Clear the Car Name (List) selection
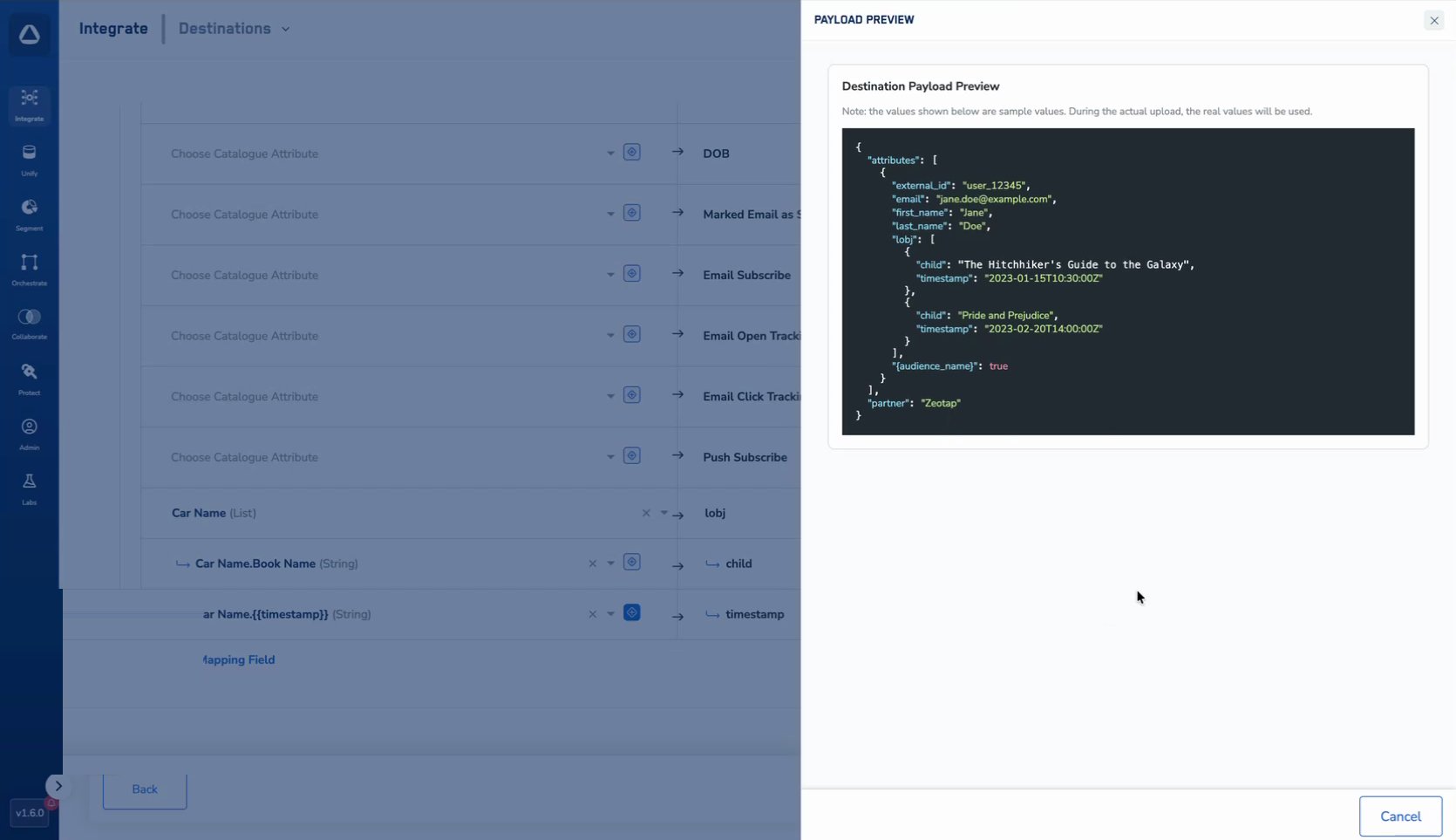Screen dimensions: 1456x840 pos(646,513)
